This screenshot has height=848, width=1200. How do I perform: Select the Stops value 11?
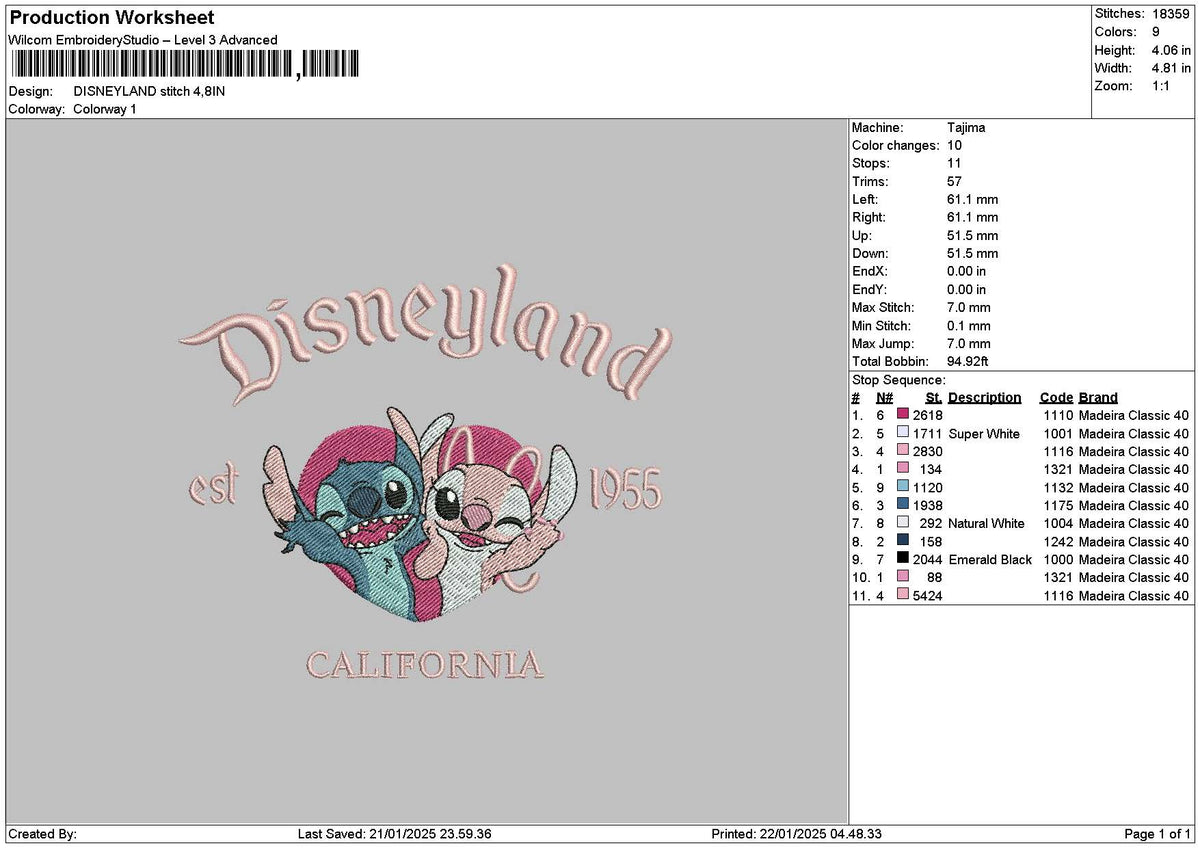pos(954,164)
